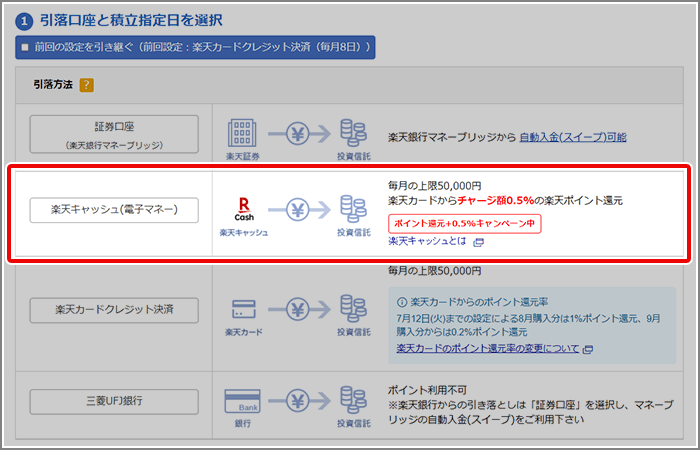
Task: Click the R Cash 楽天キャッシュ logo
Action: point(244,209)
